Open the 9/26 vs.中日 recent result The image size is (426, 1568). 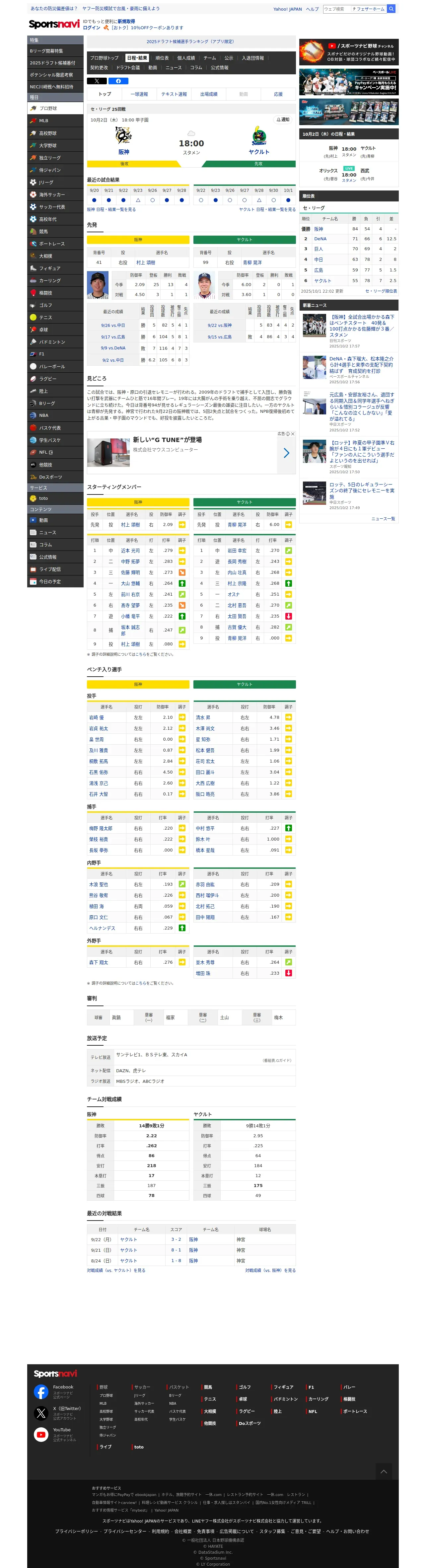click(112, 325)
